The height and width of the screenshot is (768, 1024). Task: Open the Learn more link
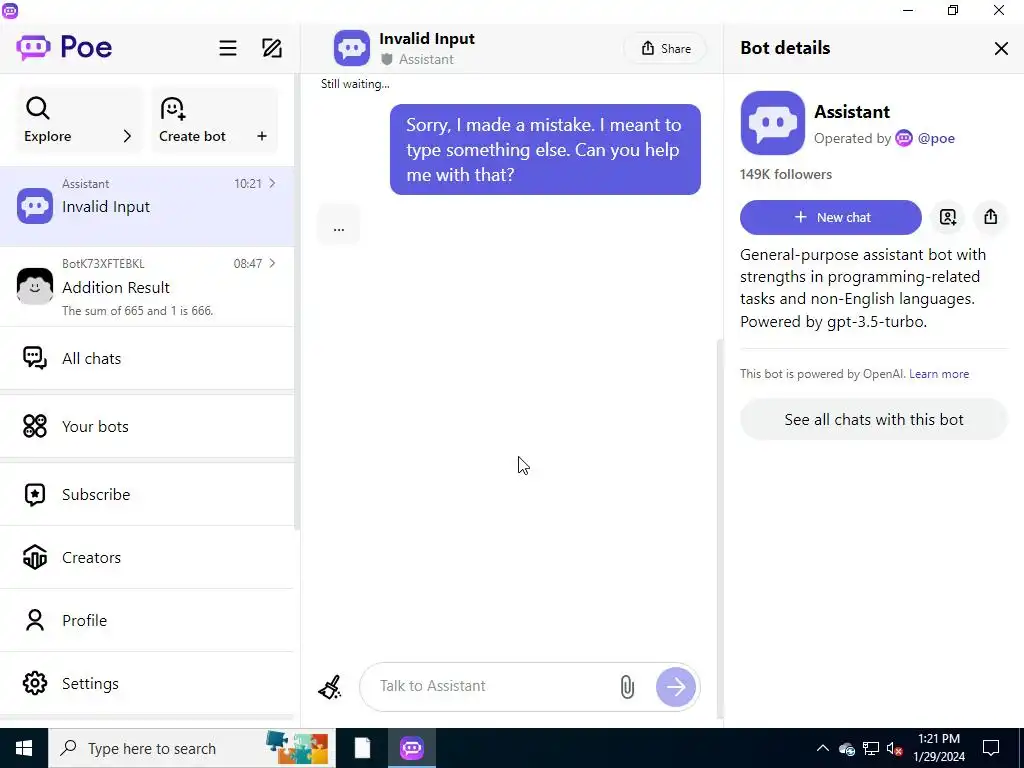click(x=939, y=374)
